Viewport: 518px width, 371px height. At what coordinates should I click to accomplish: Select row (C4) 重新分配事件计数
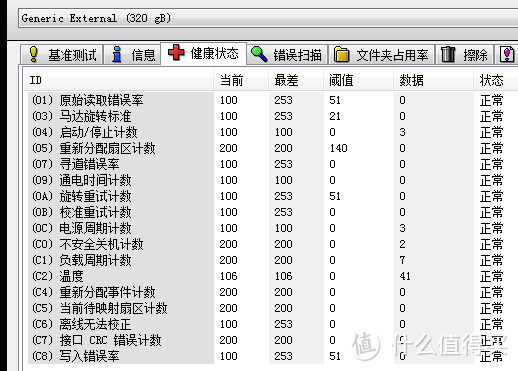coord(272,292)
